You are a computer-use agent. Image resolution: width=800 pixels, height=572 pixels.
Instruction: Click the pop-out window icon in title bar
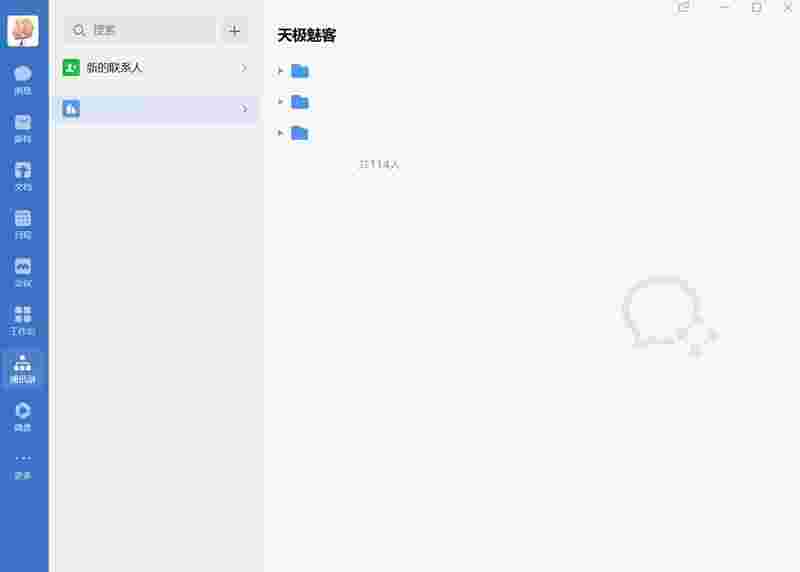tap(684, 7)
